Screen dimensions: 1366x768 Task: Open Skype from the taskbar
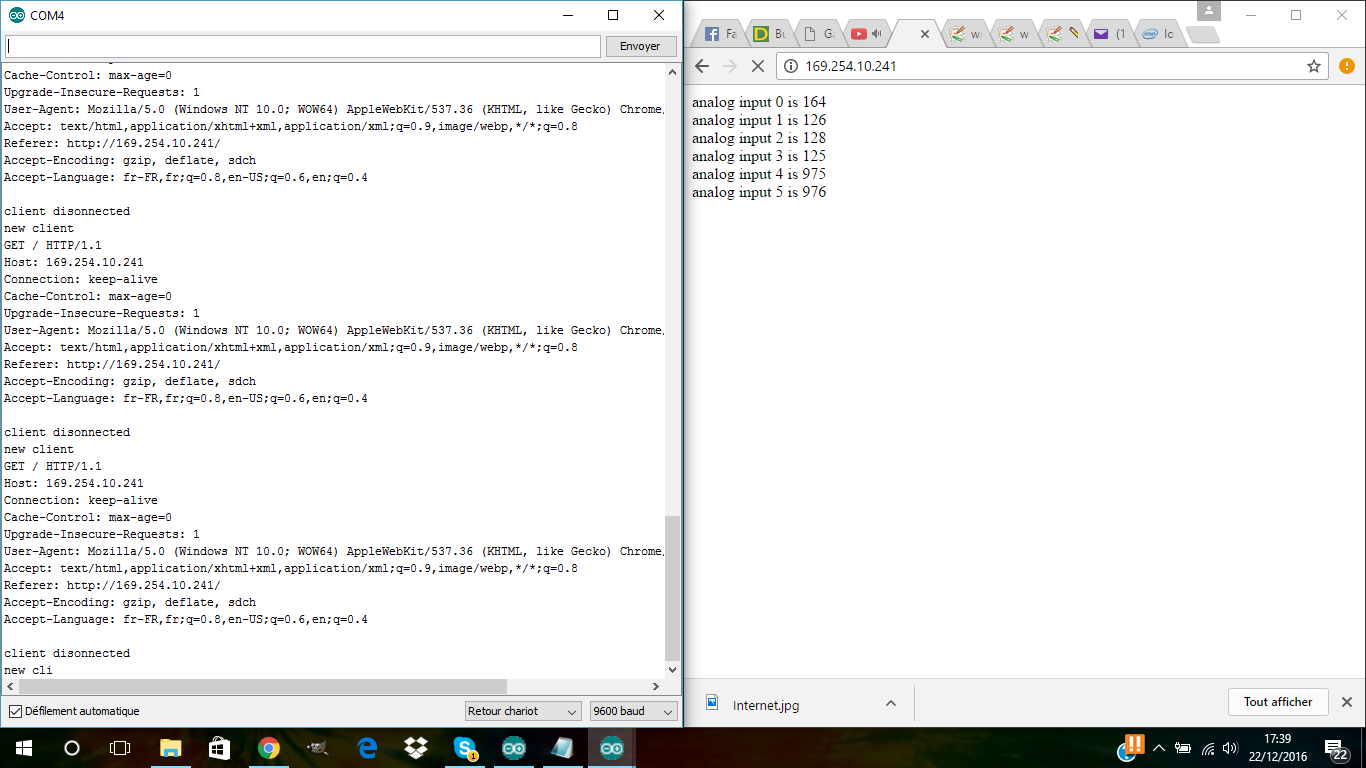pyautogui.click(x=464, y=747)
